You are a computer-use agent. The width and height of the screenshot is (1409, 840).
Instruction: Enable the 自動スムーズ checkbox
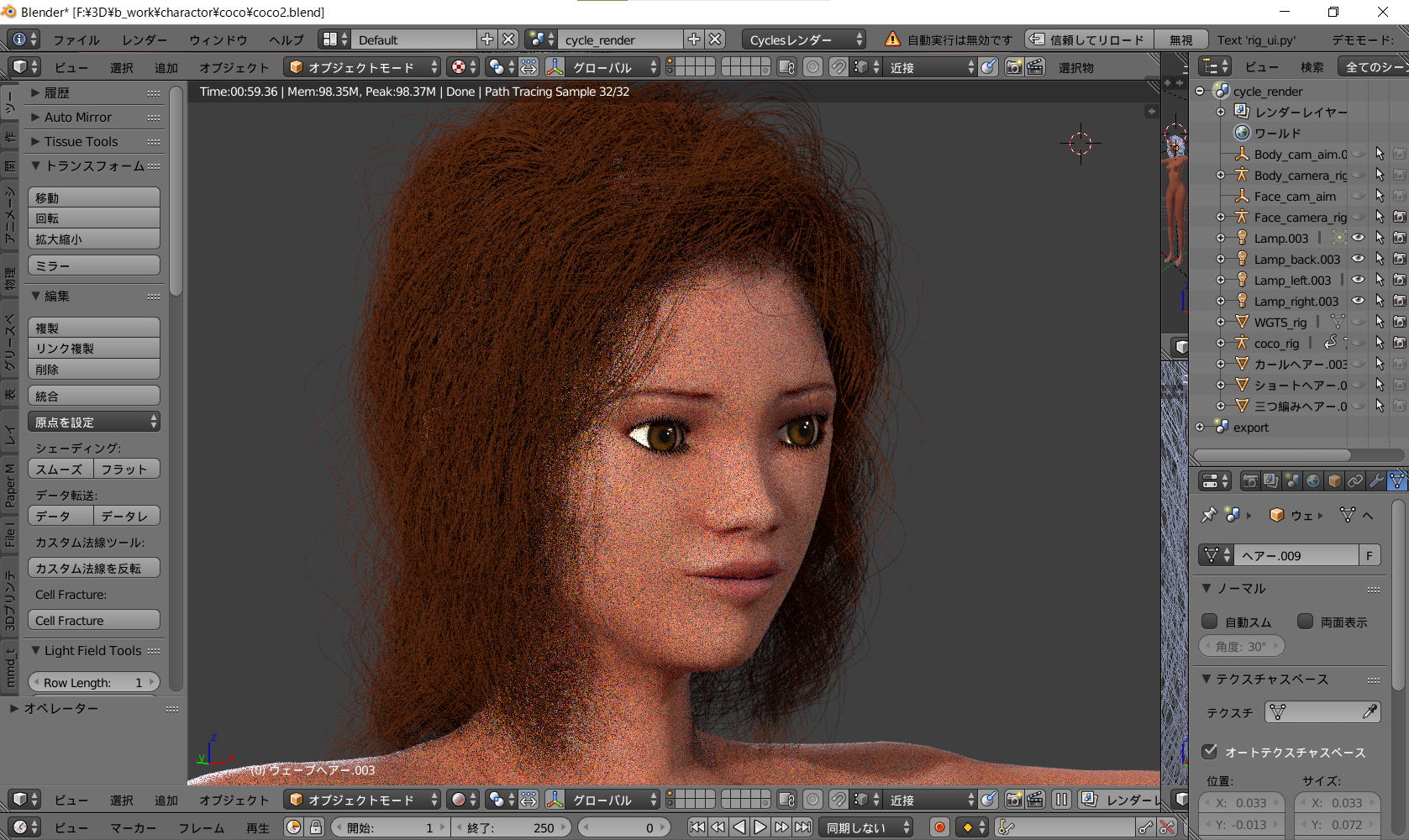pyautogui.click(x=1210, y=622)
